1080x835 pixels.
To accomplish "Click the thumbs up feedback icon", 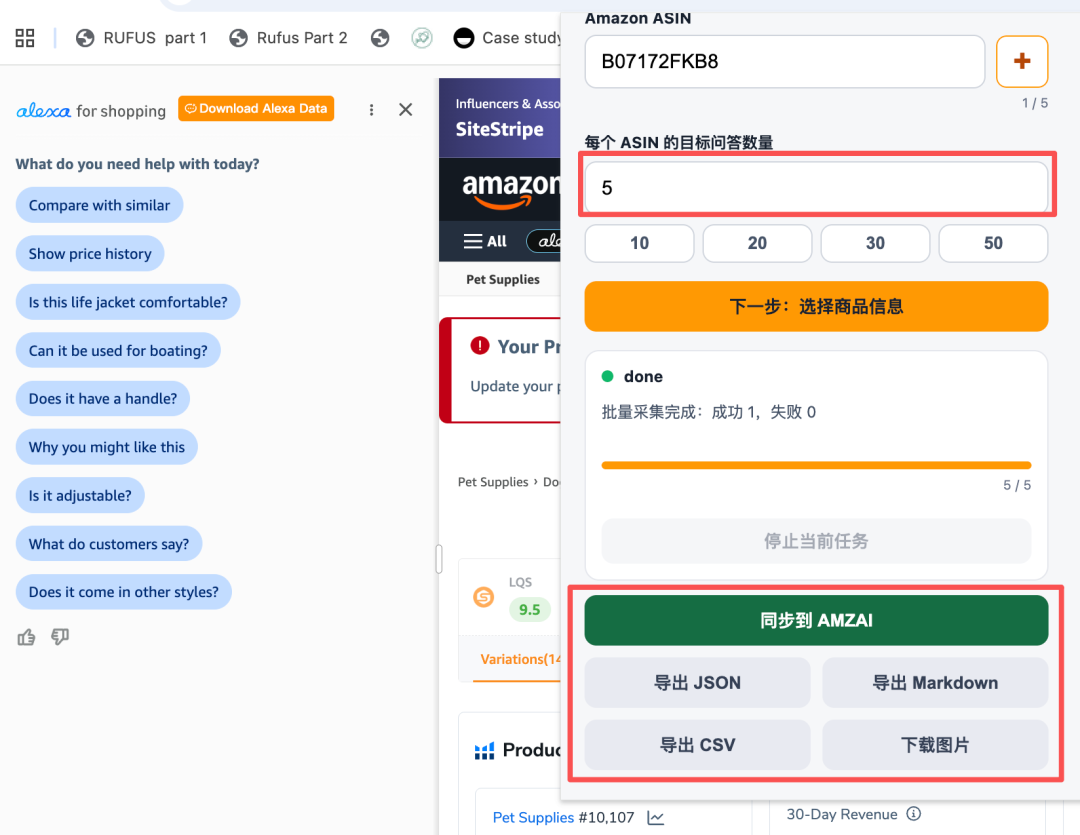I will 26,637.
